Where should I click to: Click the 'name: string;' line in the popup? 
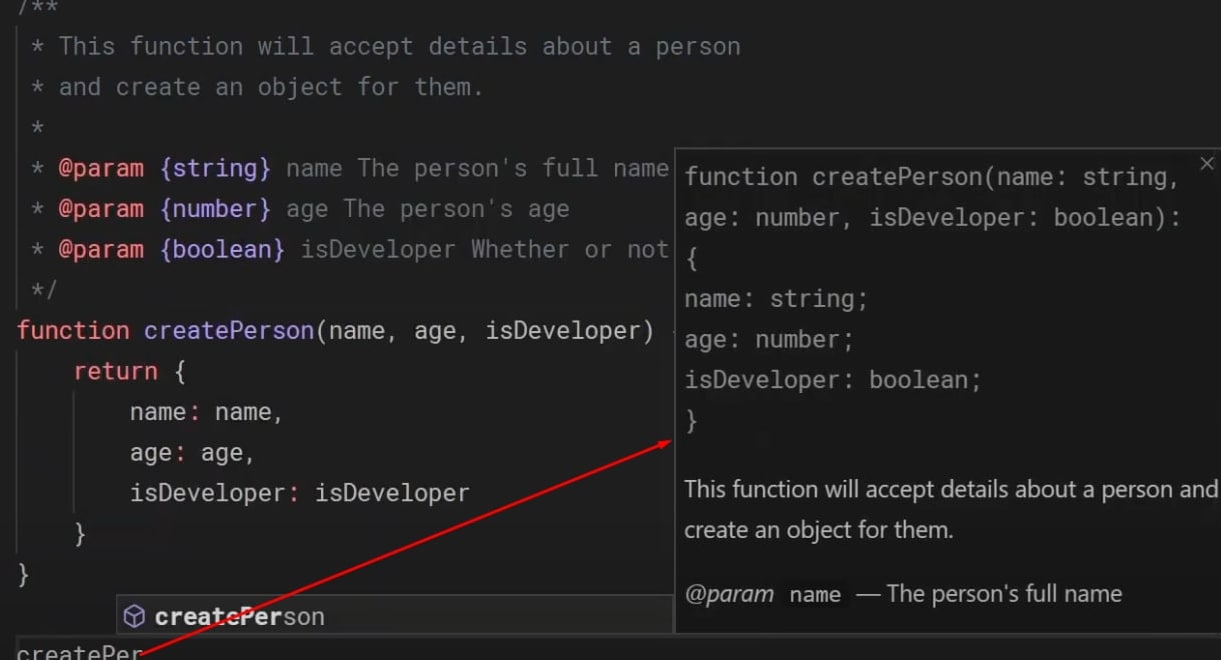pos(776,299)
